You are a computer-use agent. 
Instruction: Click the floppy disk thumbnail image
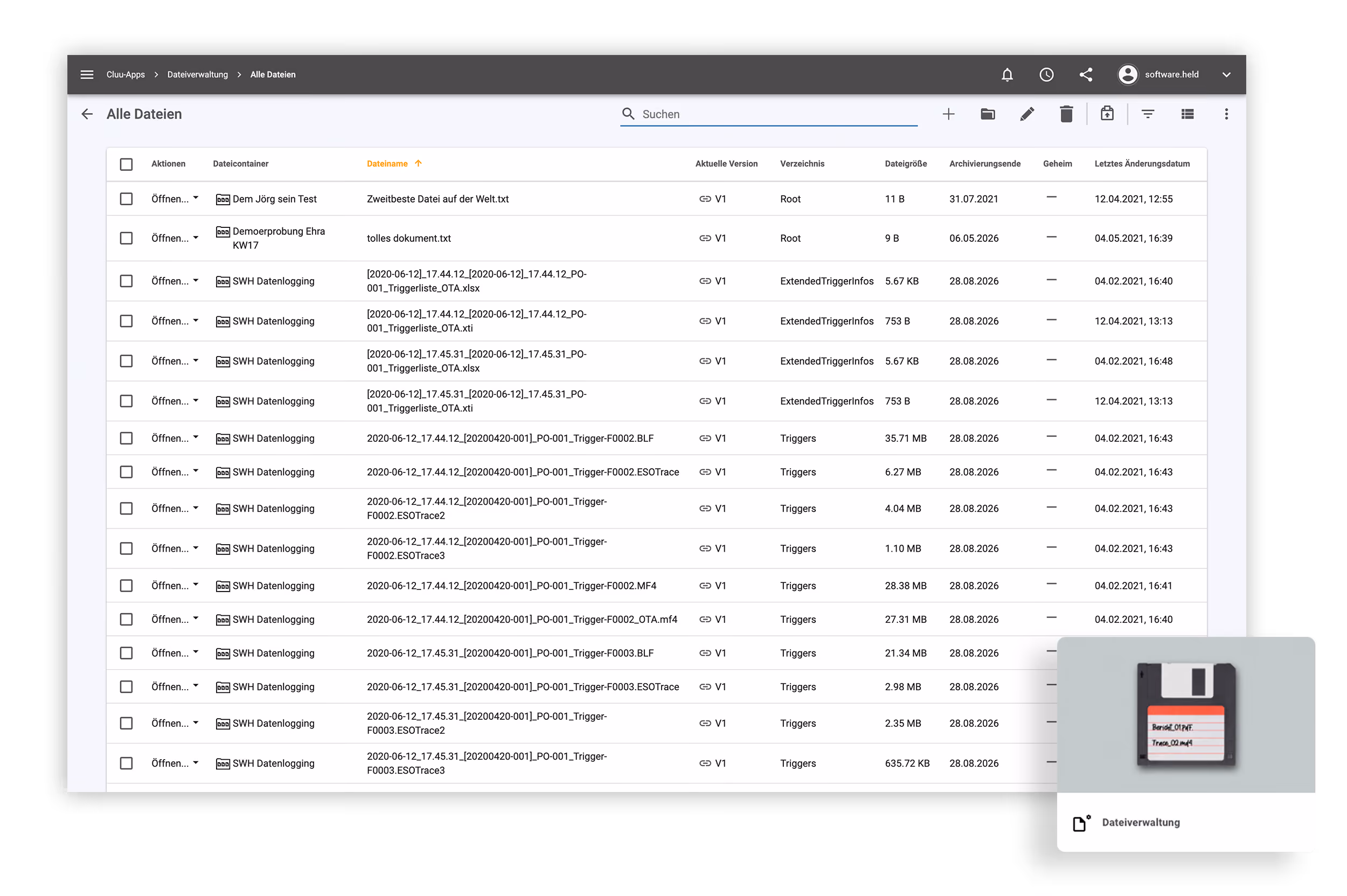pyautogui.click(x=1186, y=714)
